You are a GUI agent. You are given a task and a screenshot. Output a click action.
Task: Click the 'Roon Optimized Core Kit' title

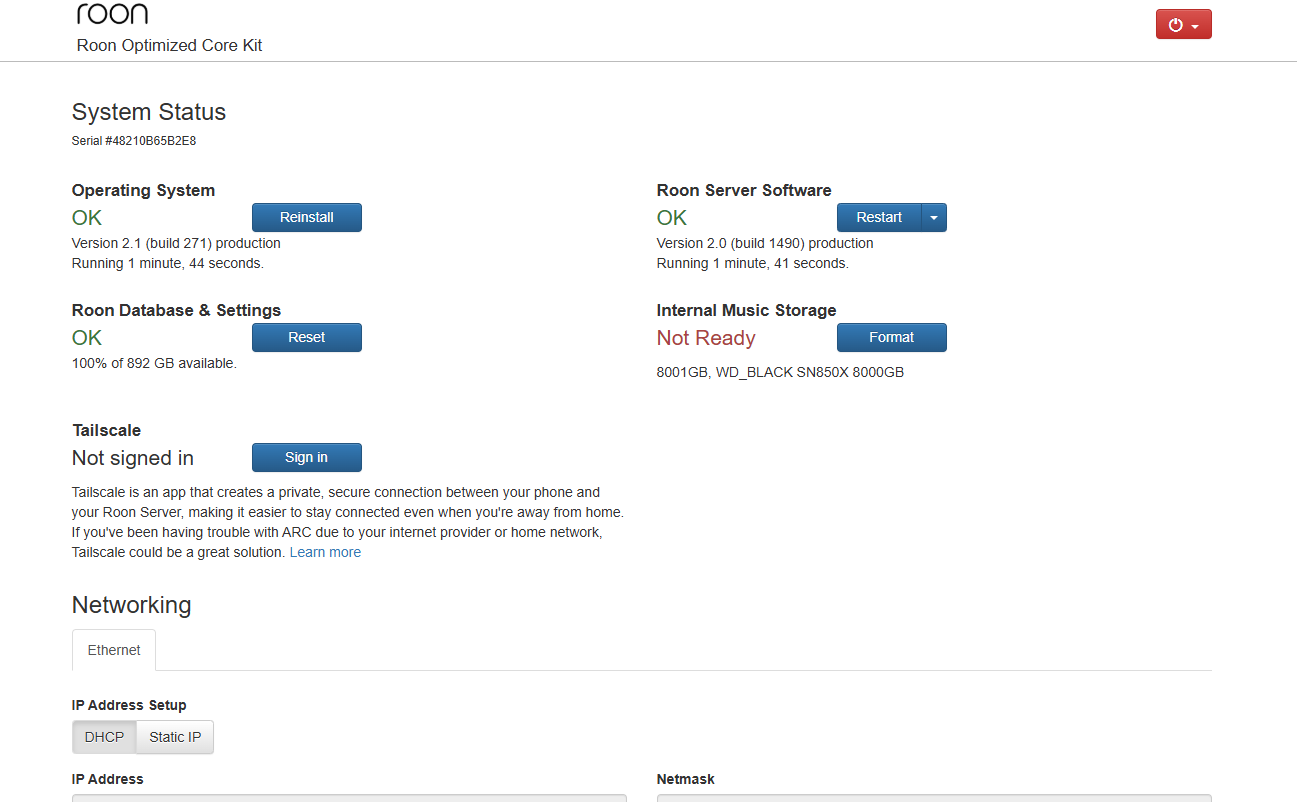click(169, 45)
